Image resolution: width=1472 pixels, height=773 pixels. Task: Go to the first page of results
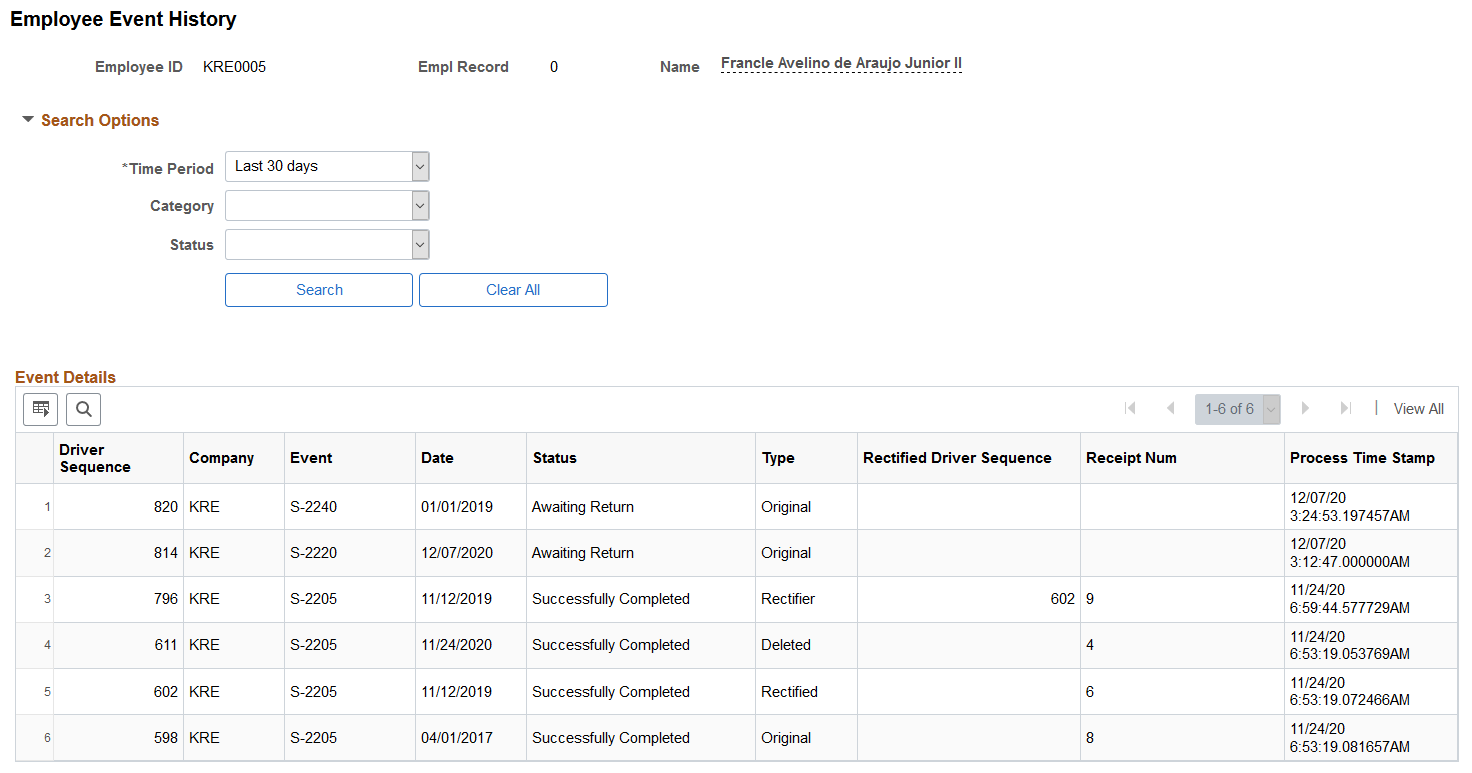(1130, 408)
